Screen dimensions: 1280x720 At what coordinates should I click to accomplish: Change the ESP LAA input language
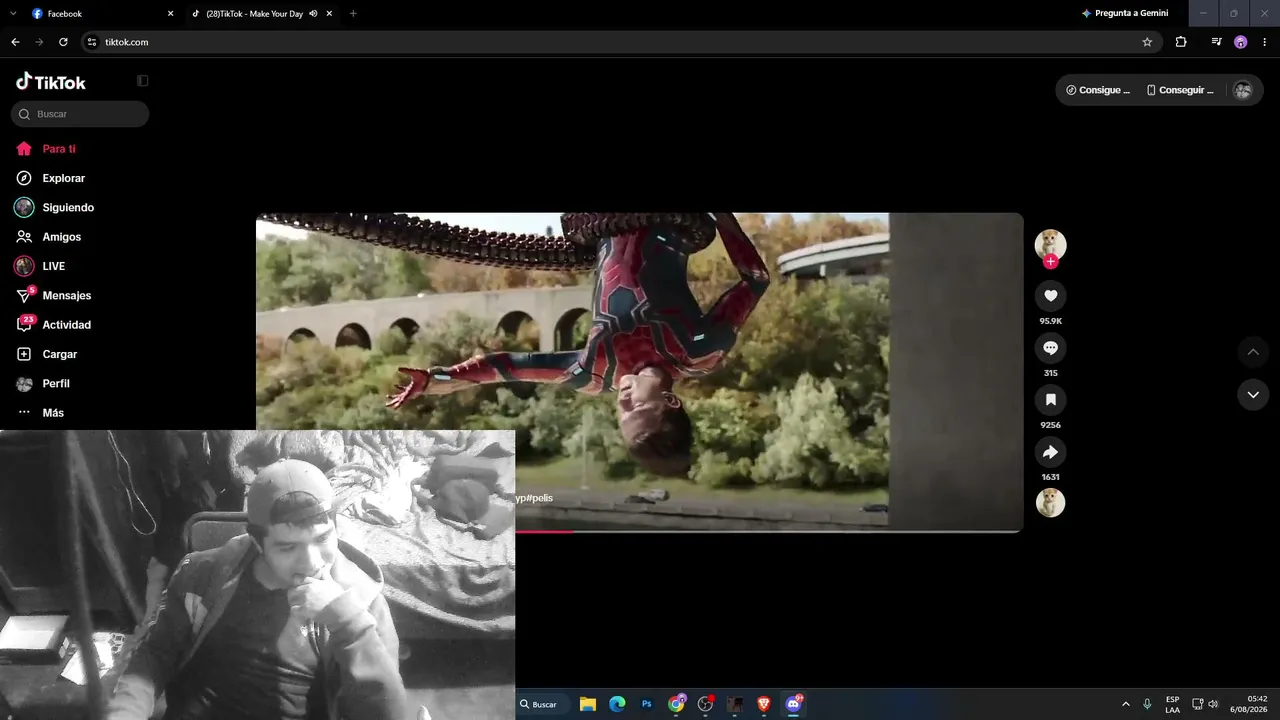pyautogui.click(x=1172, y=704)
